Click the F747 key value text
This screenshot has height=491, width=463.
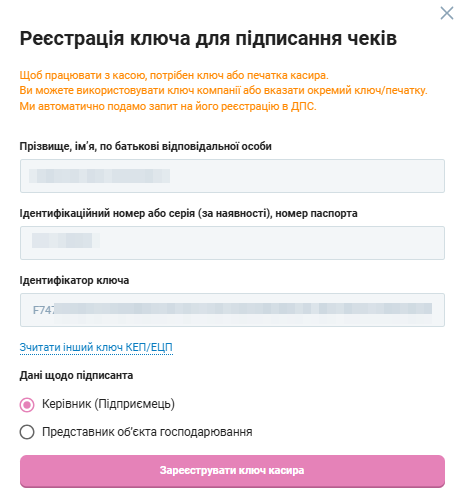point(44,310)
